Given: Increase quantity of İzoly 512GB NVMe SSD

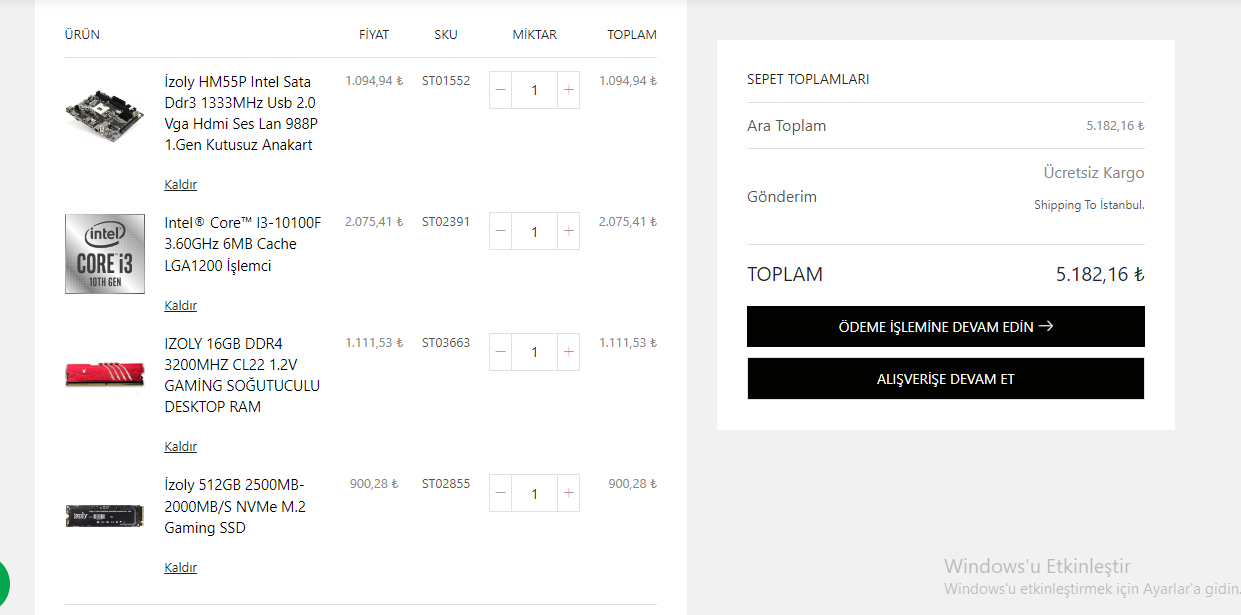Looking at the screenshot, I should pyautogui.click(x=568, y=493).
